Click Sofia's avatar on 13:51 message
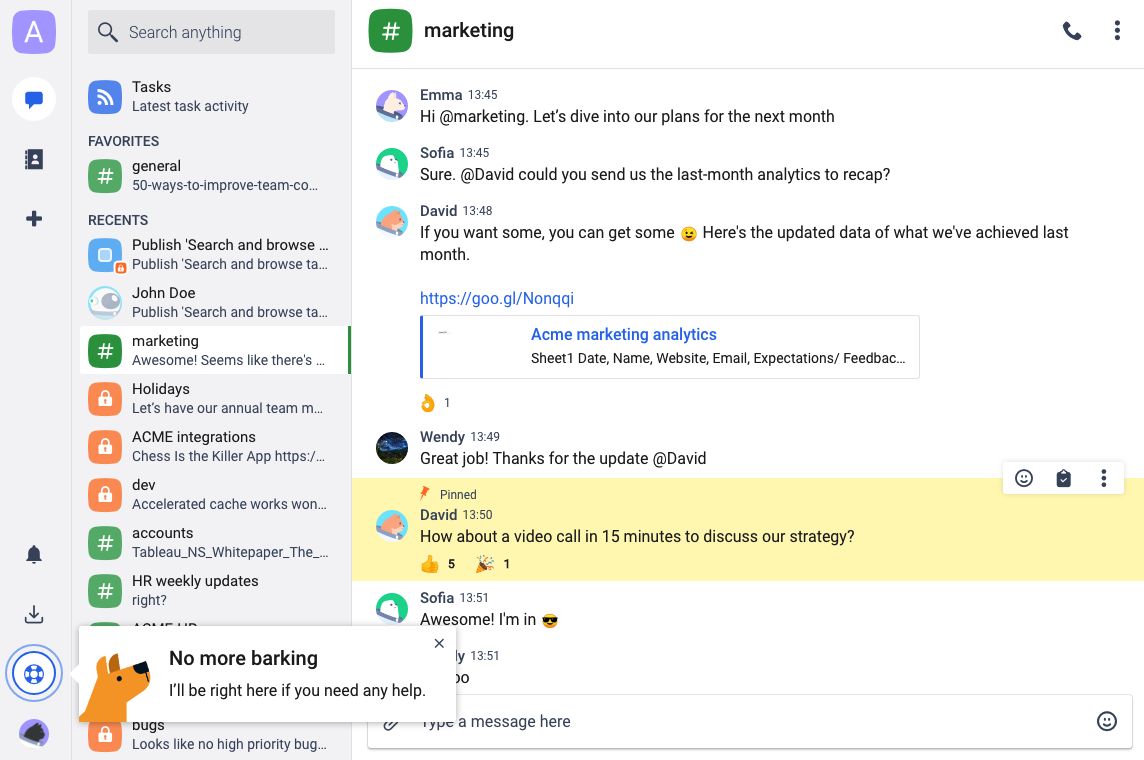Image resolution: width=1144 pixels, height=760 pixels. pos(392,609)
